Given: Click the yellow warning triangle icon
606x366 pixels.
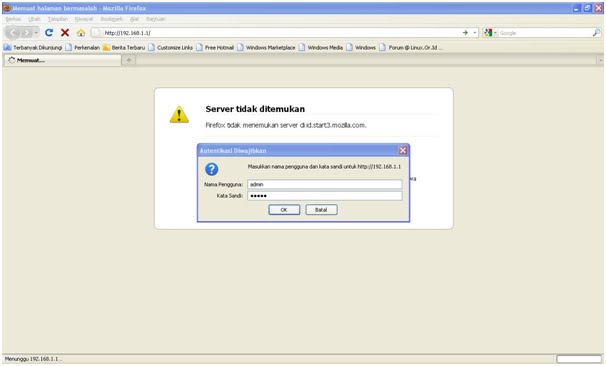Looking at the screenshot, I should (x=179, y=115).
